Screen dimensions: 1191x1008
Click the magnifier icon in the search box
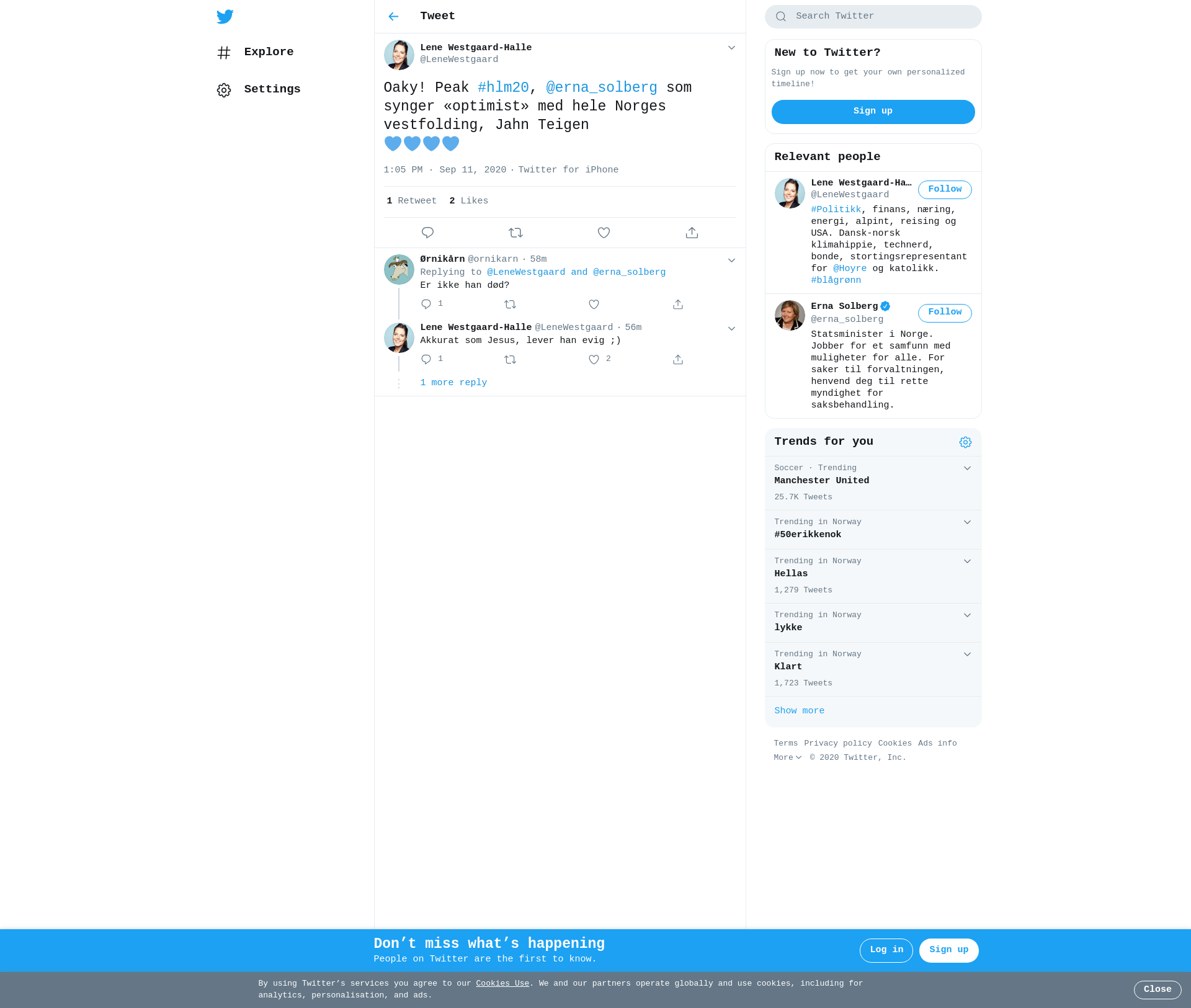[781, 17]
